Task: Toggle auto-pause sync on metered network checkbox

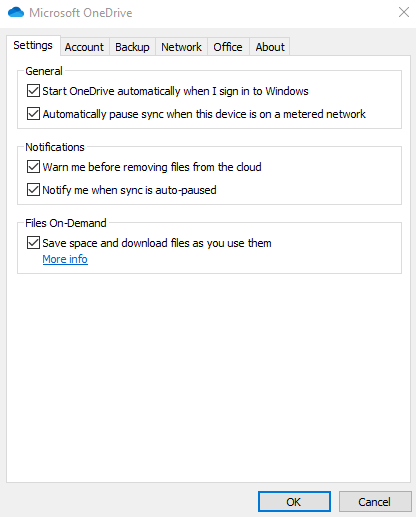Action: [33, 114]
